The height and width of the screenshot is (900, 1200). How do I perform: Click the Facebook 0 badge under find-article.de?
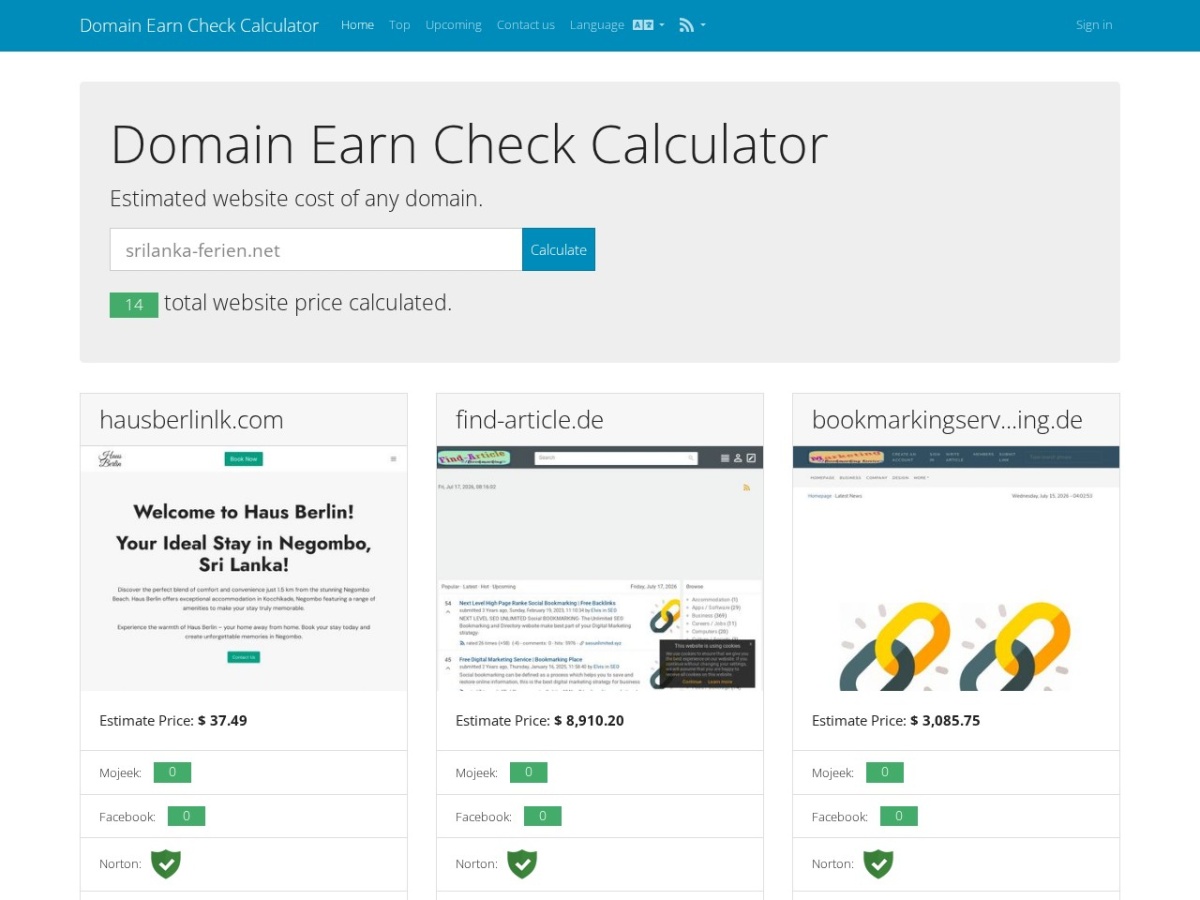[x=542, y=816]
